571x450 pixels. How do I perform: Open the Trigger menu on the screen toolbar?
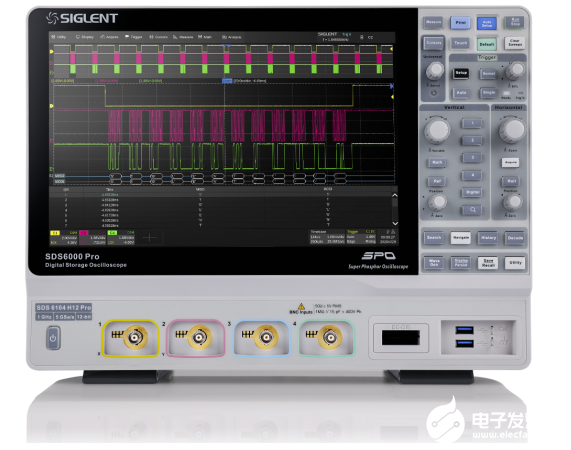pyautogui.click(x=134, y=37)
